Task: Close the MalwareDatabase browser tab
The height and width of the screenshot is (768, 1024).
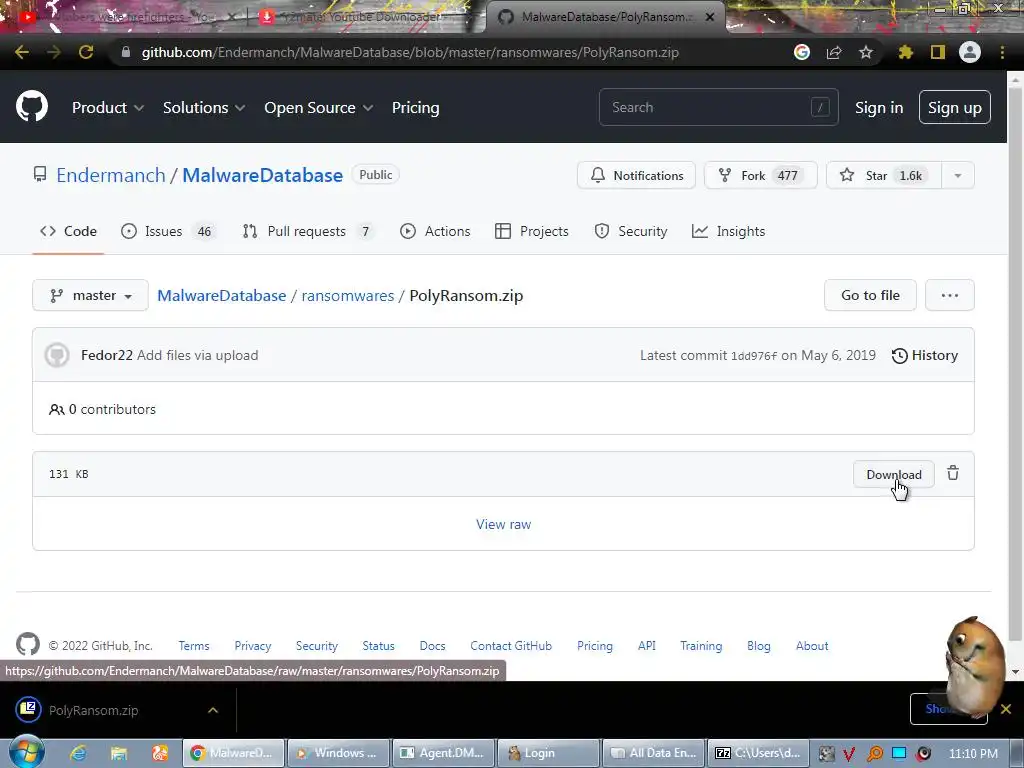Action: click(x=710, y=17)
